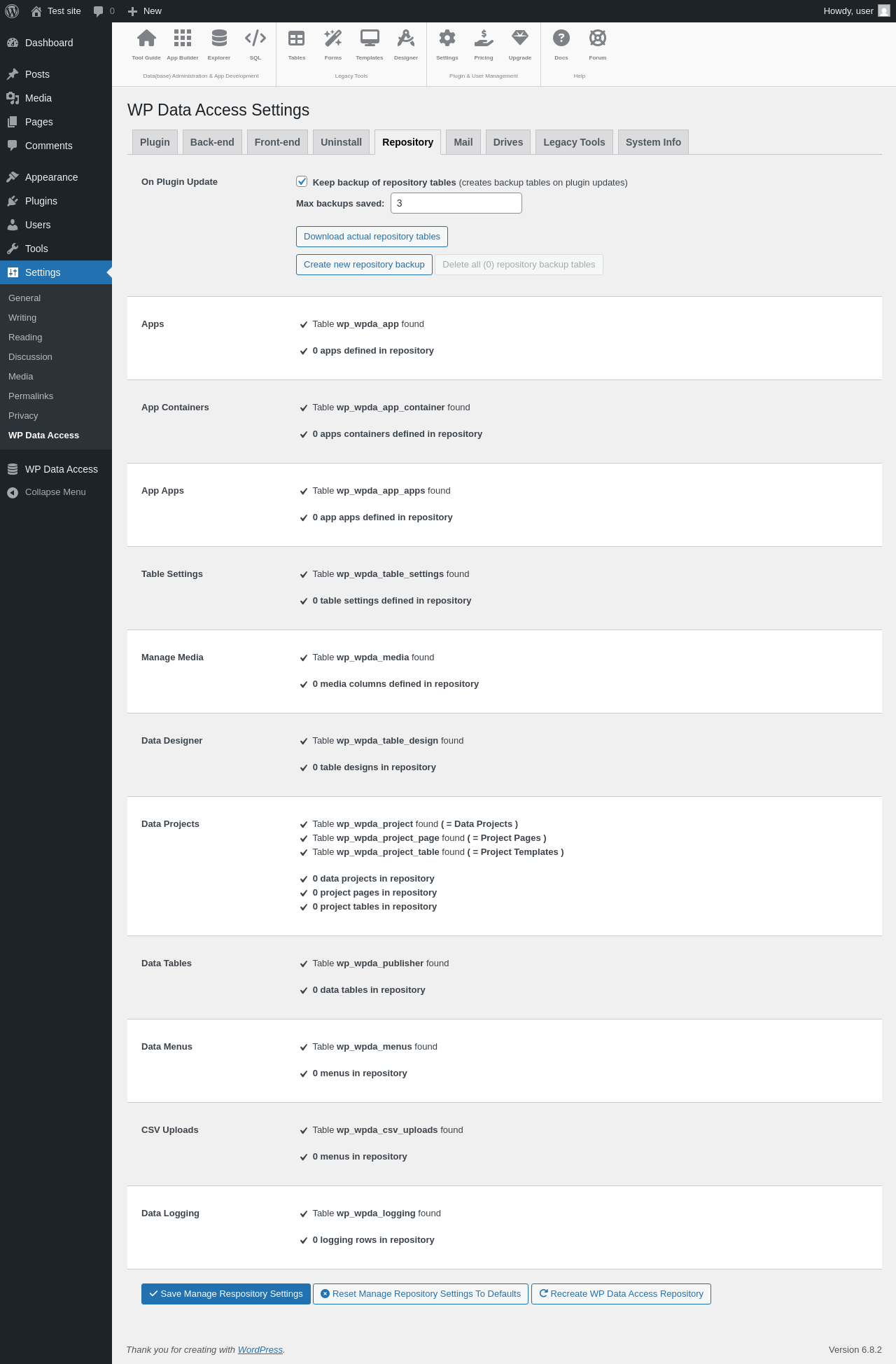Open the Explorer database icon
This screenshot has width=896, height=1364.
point(219,38)
